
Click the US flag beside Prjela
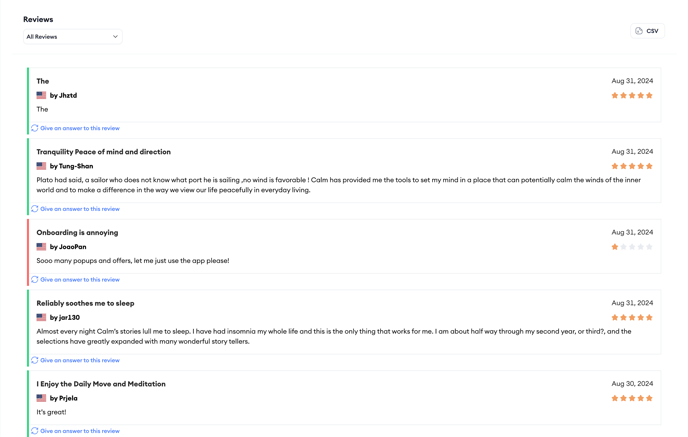tap(41, 398)
